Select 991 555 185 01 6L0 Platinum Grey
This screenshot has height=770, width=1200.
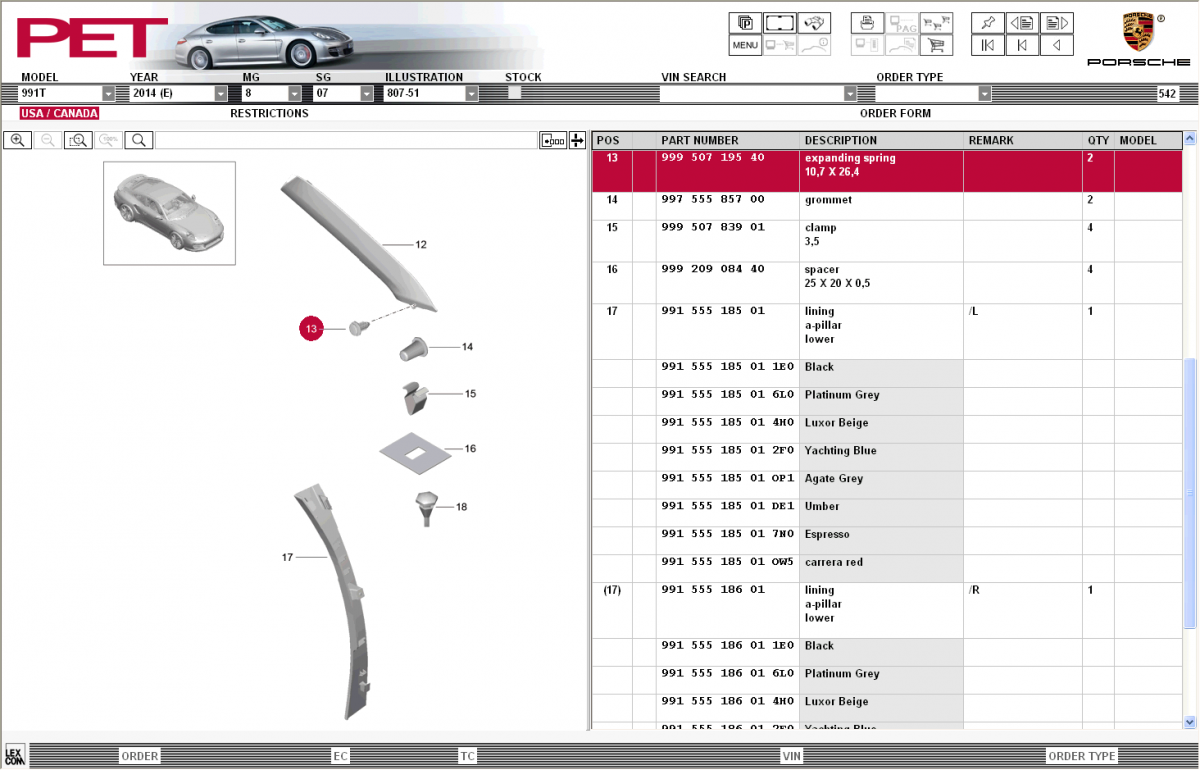click(x=888, y=402)
